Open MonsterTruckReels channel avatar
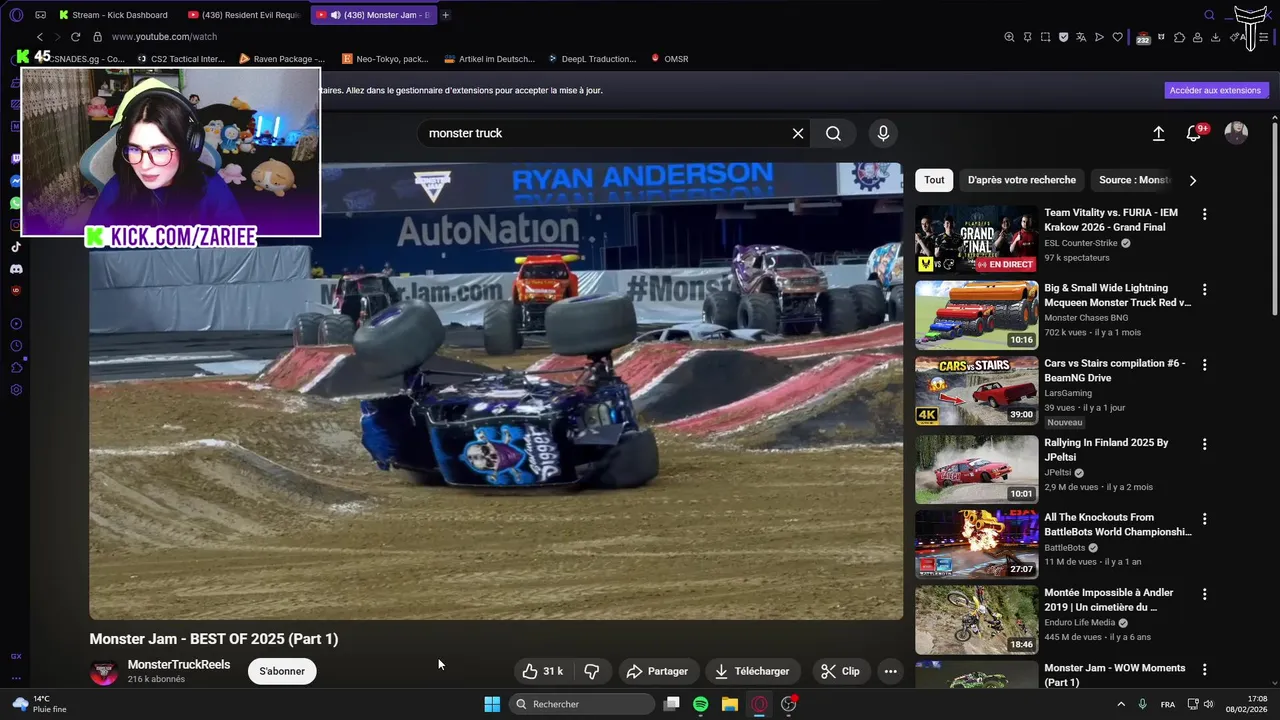The height and width of the screenshot is (720, 1280). click(x=104, y=672)
